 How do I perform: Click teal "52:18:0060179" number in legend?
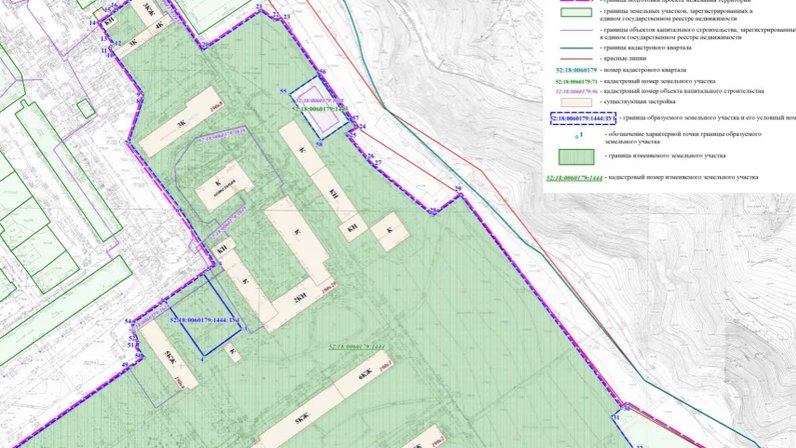(577, 70)
